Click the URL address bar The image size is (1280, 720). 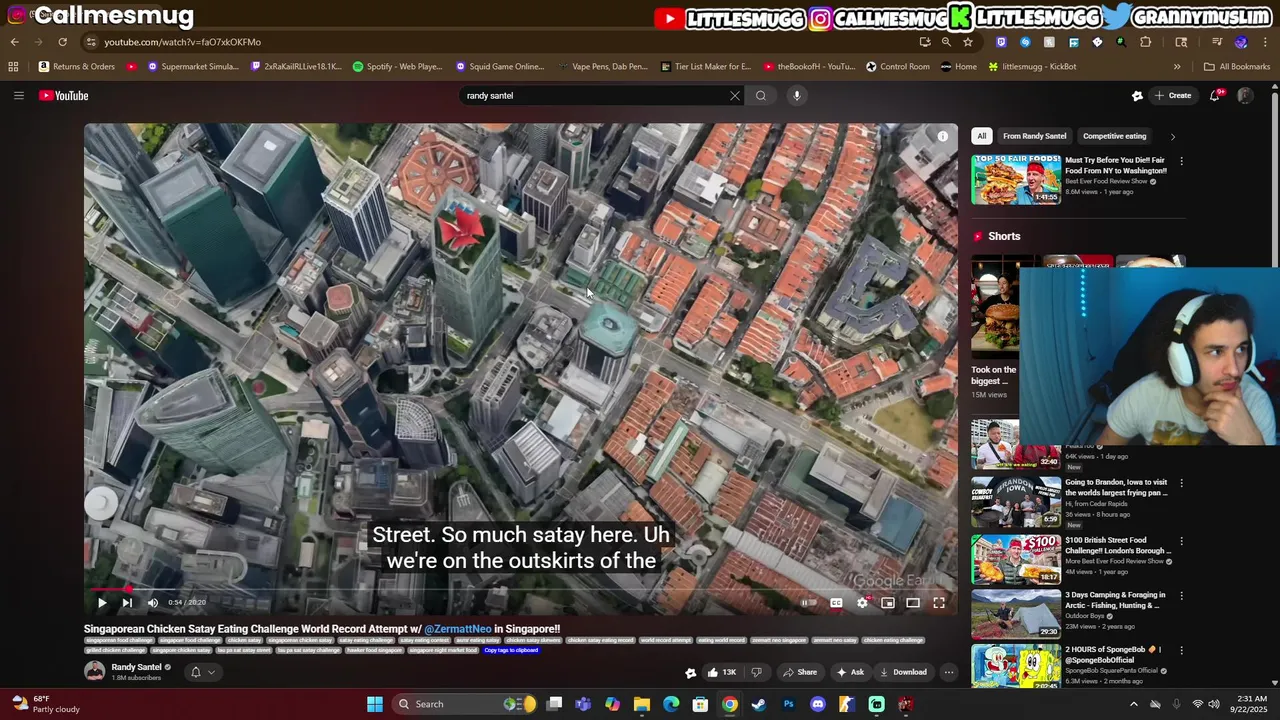[x=500, y=42]
